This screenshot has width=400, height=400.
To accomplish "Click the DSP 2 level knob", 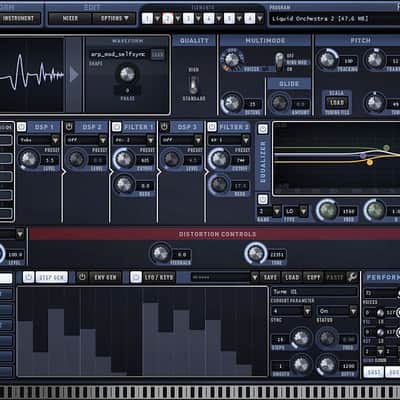I will [76, 159].
